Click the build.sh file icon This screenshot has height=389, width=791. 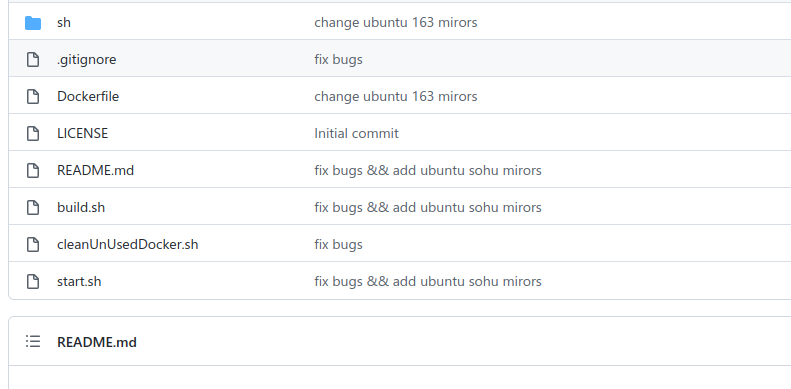click(x=33, y=207)
